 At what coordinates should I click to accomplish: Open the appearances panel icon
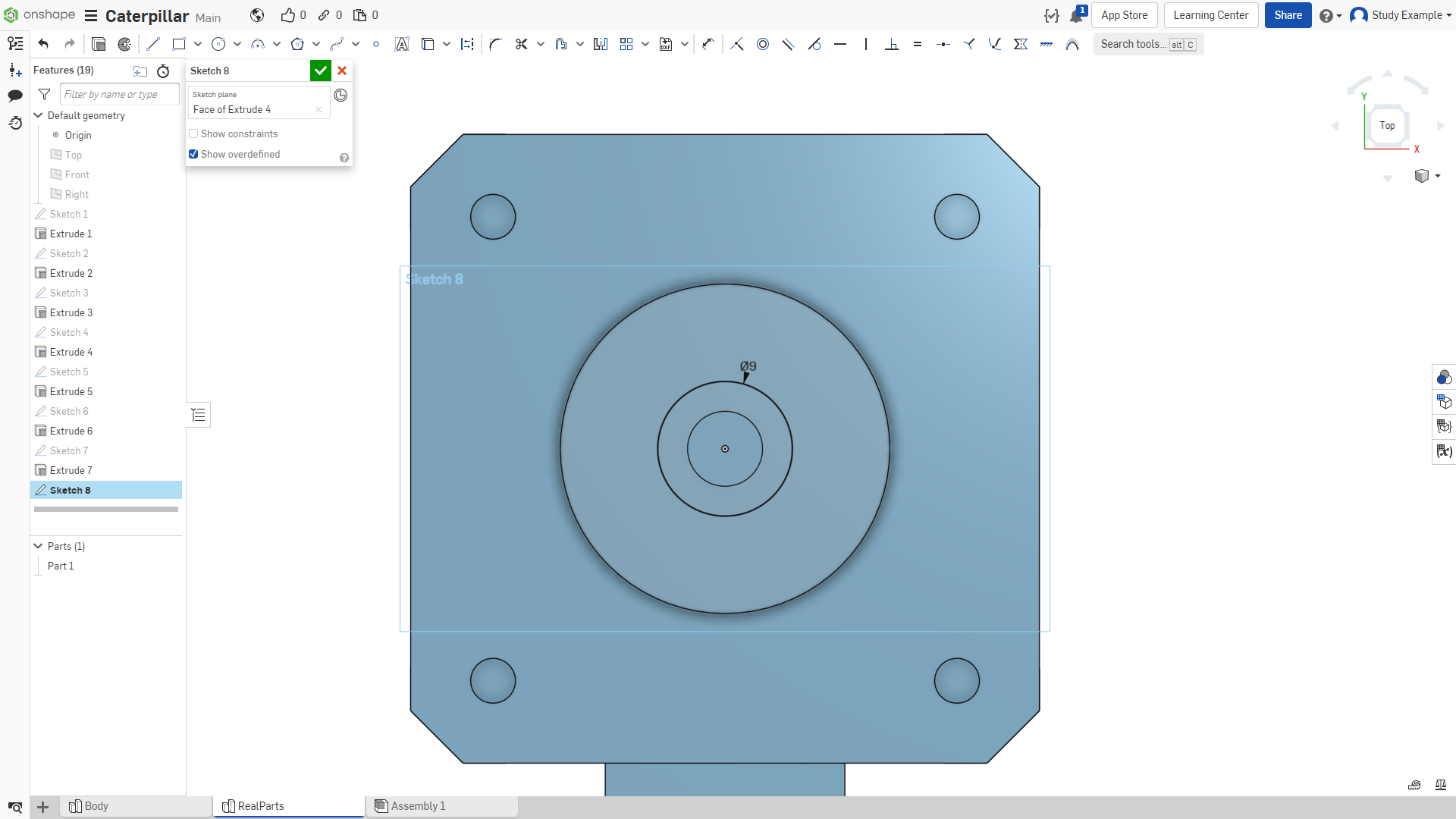(1444, 377)
